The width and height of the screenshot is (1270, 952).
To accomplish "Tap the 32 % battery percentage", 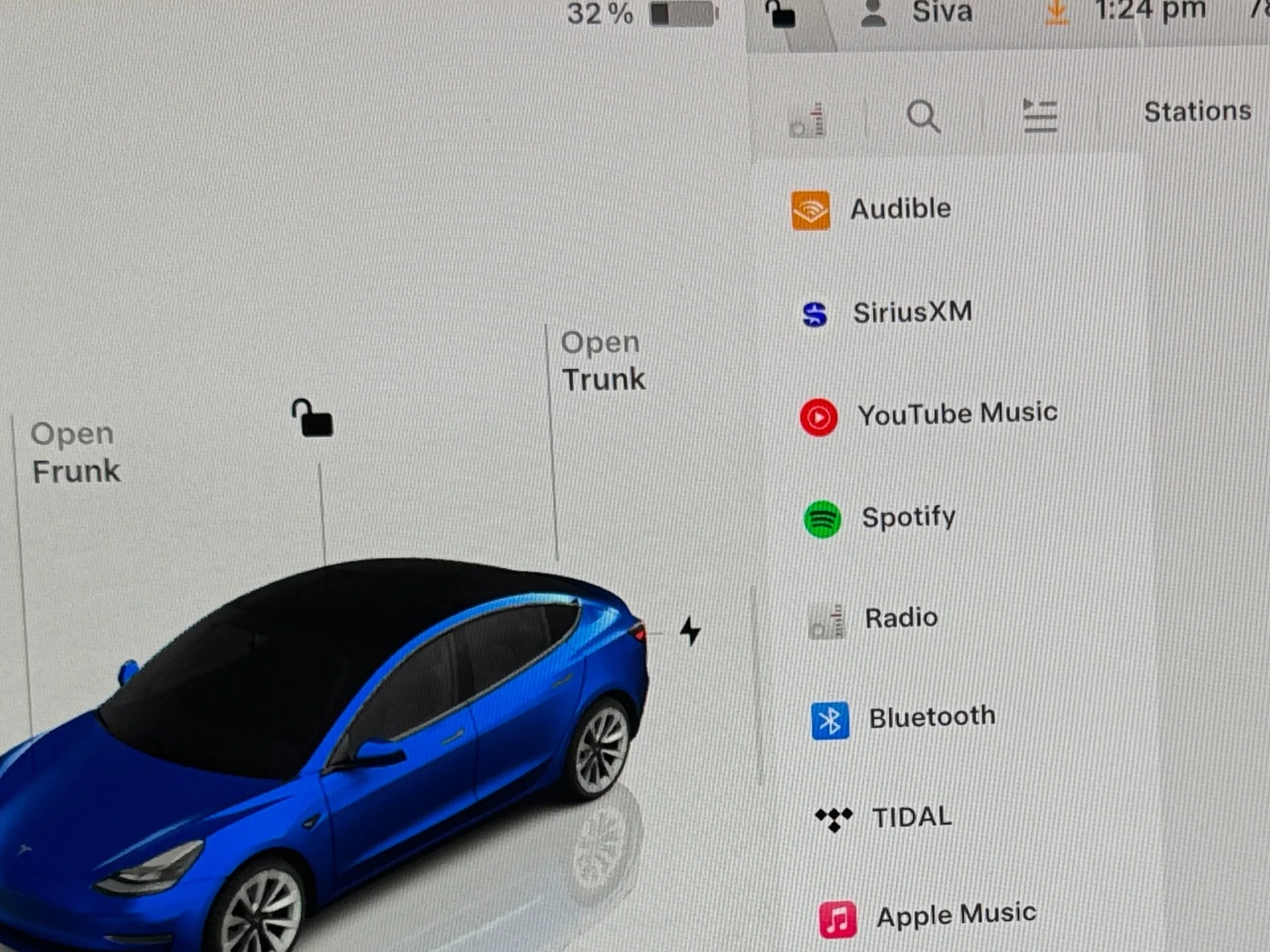I will [600, 13].
